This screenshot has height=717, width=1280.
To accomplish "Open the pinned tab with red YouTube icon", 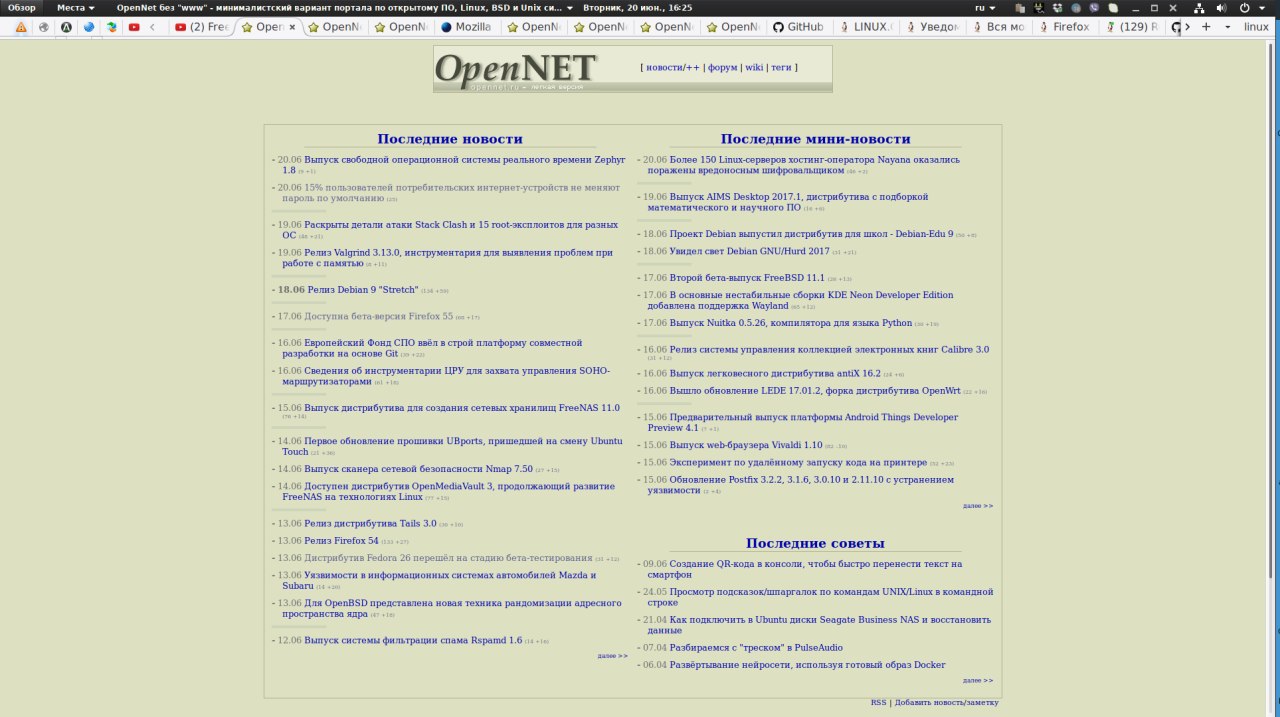I will pos(134,27).
